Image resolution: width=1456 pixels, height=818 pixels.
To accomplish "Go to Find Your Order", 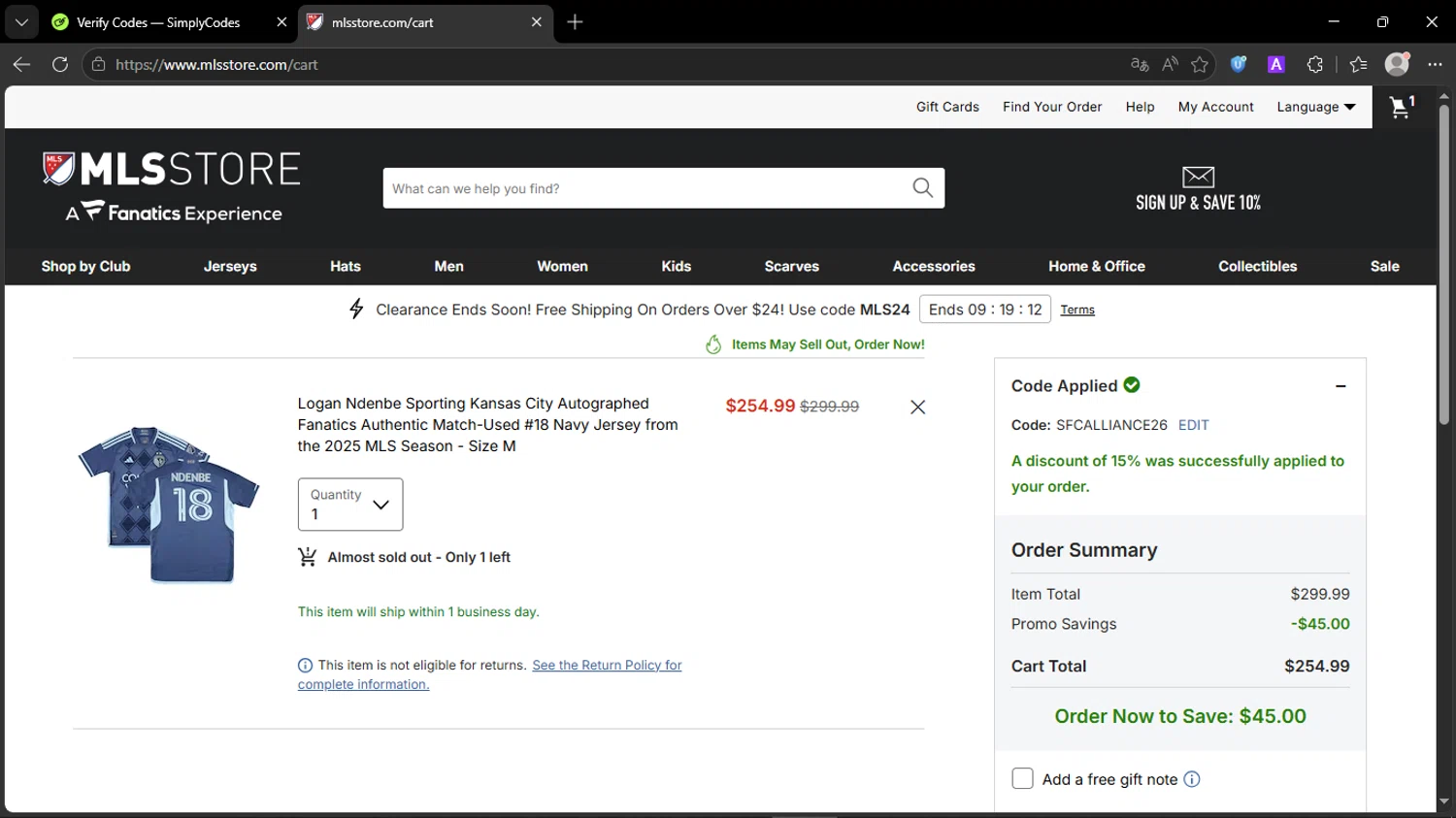I will [x=1052, y=107].
